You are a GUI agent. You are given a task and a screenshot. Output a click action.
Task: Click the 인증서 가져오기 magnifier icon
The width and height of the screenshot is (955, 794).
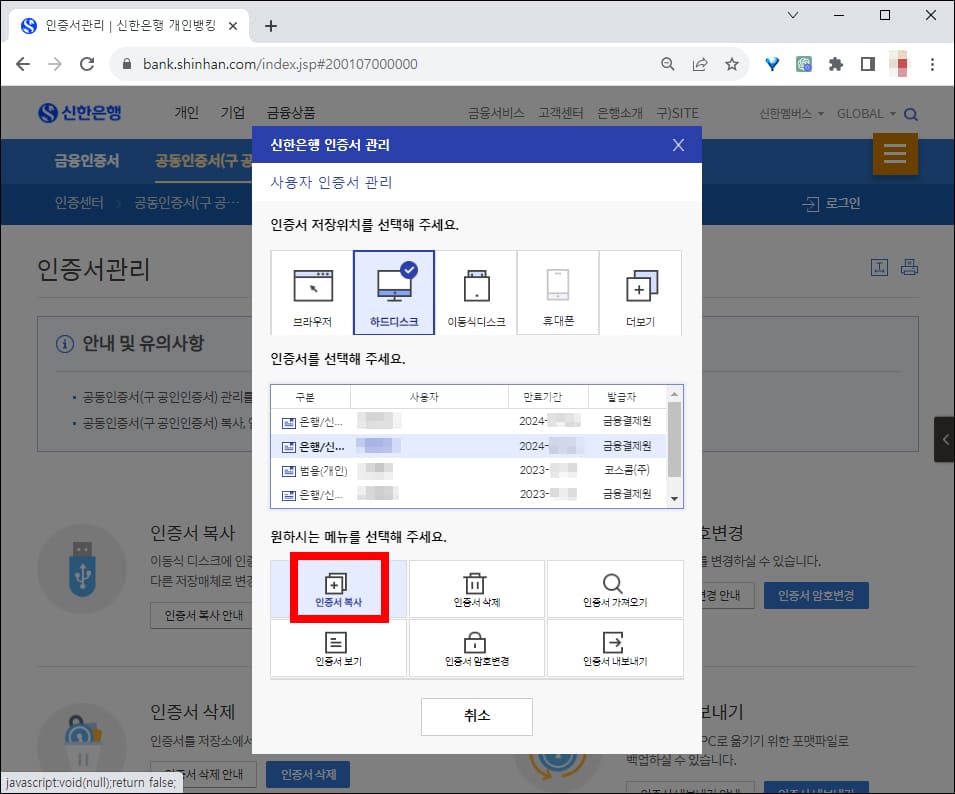(x=614, y=580)
